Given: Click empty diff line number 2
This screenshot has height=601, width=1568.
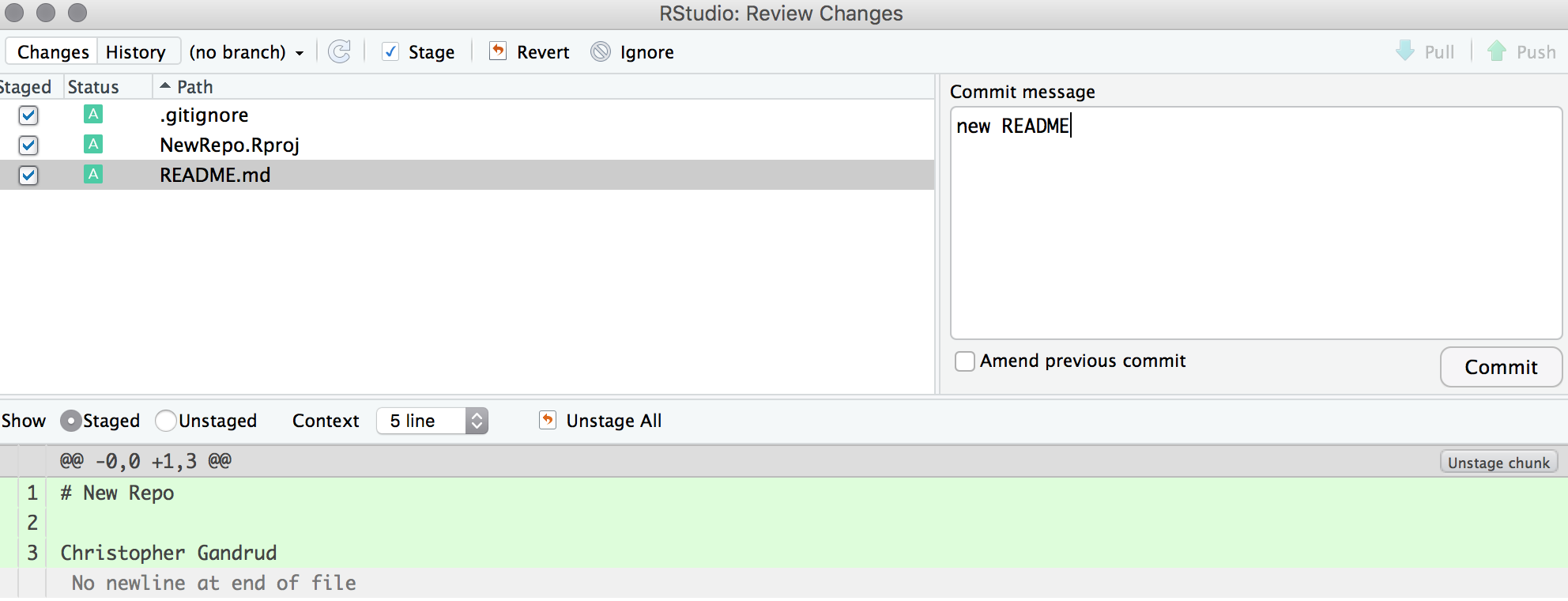Looking at the screenshot, I should click(x=32, y=523).
